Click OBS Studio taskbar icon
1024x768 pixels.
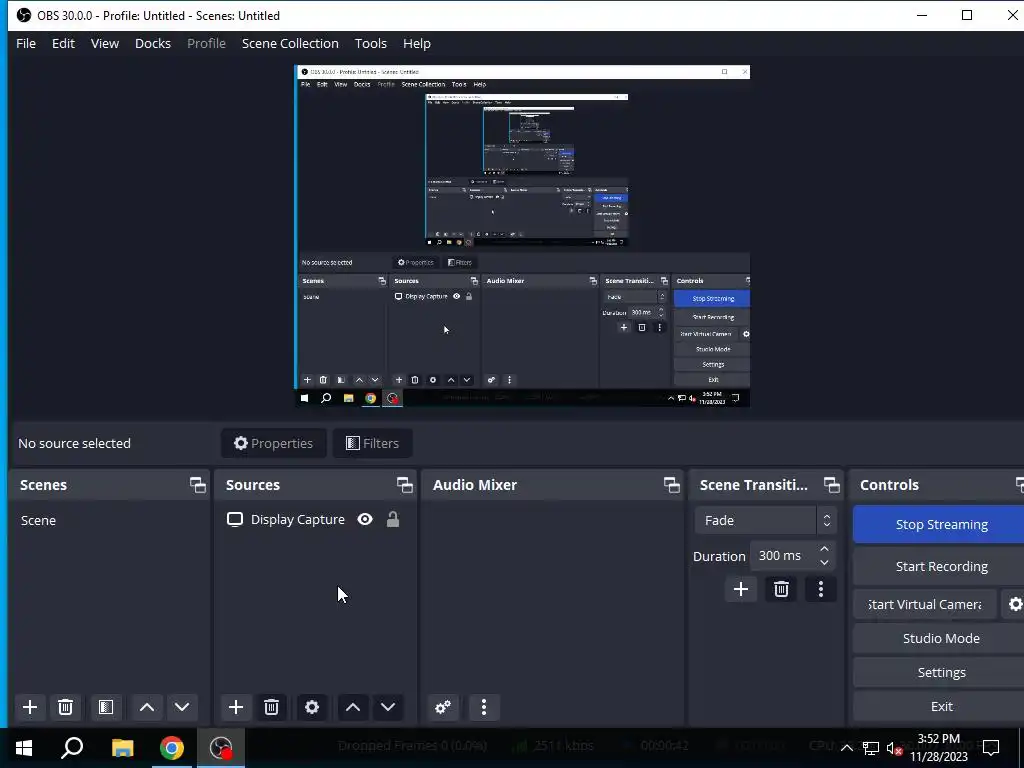pos(221,748)
